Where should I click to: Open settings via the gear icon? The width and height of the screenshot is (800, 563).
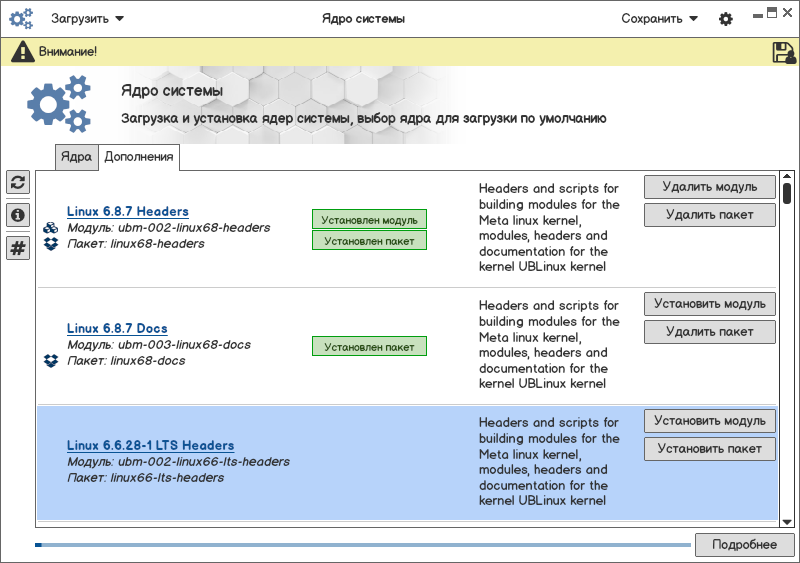pyautogui.click(x=726, y=19)
